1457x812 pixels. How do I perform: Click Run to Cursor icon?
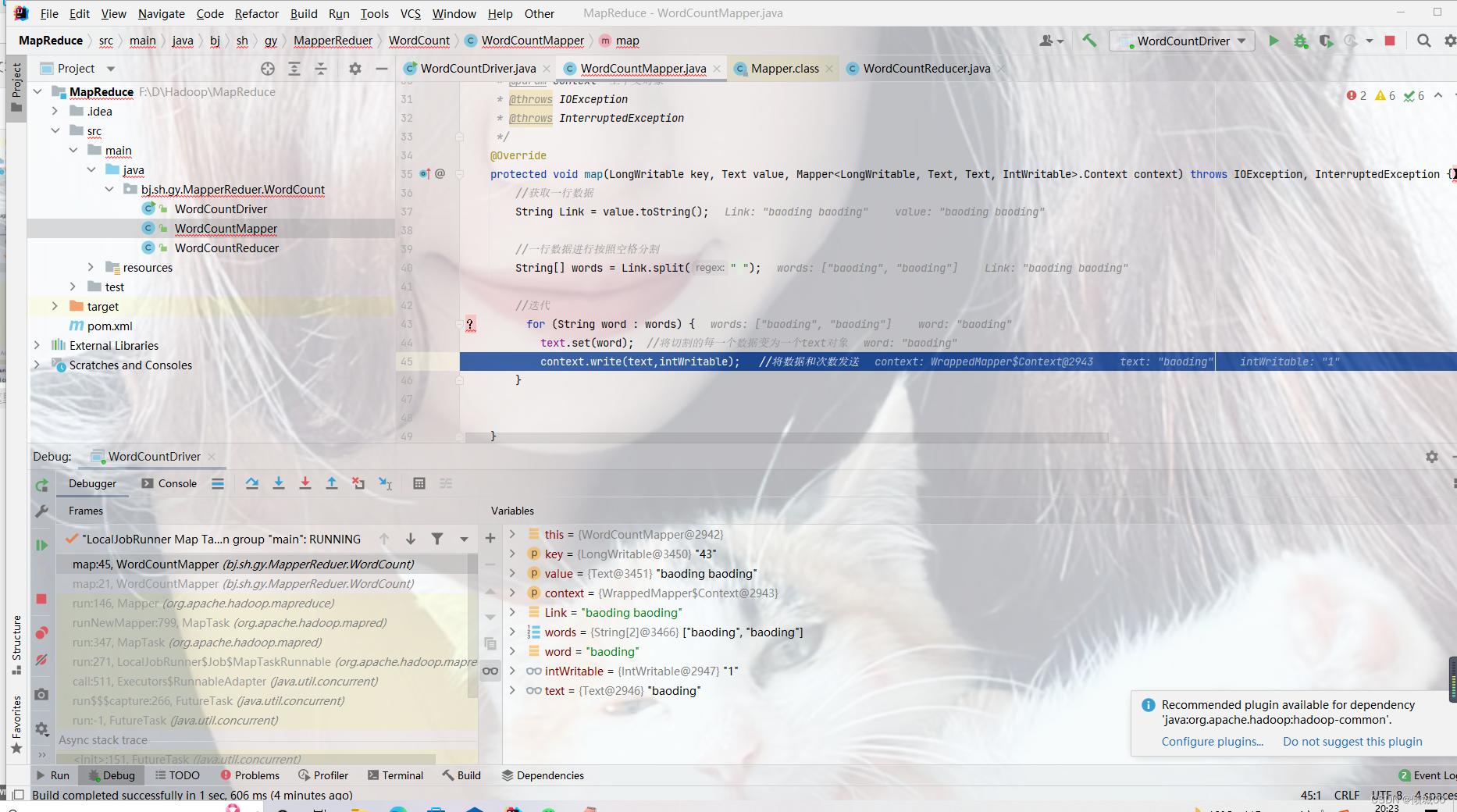(x=385, y=483)
